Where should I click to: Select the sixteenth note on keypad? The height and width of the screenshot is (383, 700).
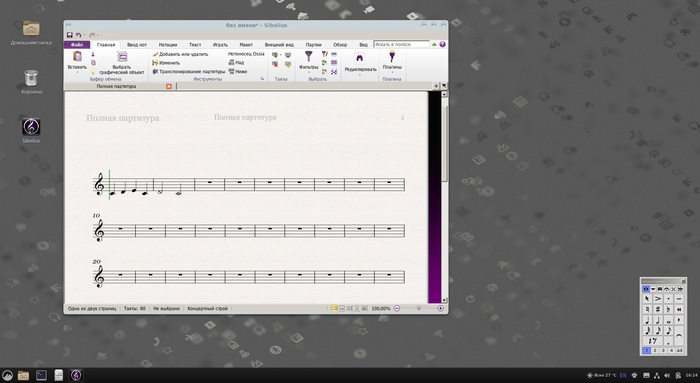[658, 331]
